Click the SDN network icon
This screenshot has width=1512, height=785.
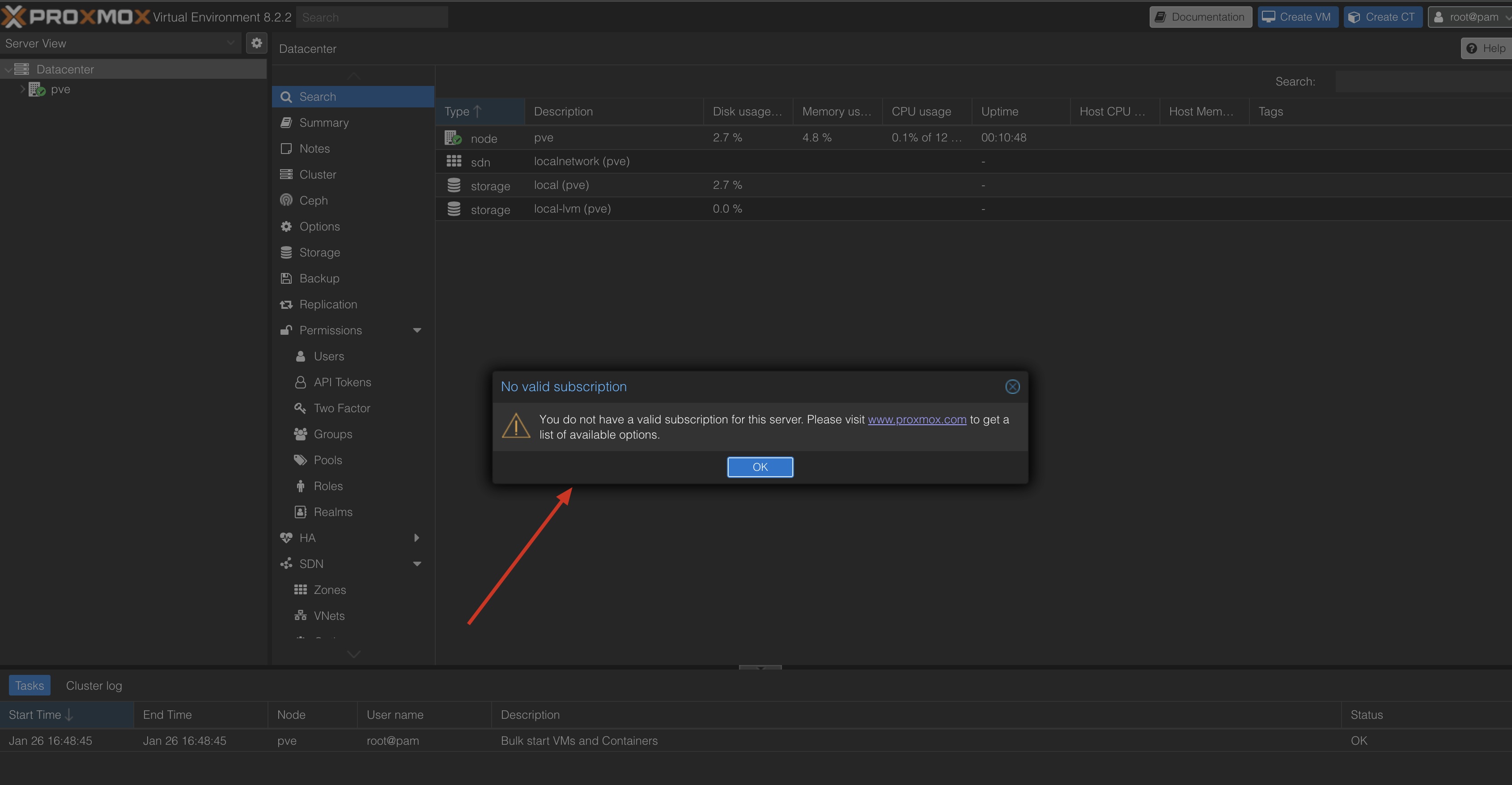(286, 563)
